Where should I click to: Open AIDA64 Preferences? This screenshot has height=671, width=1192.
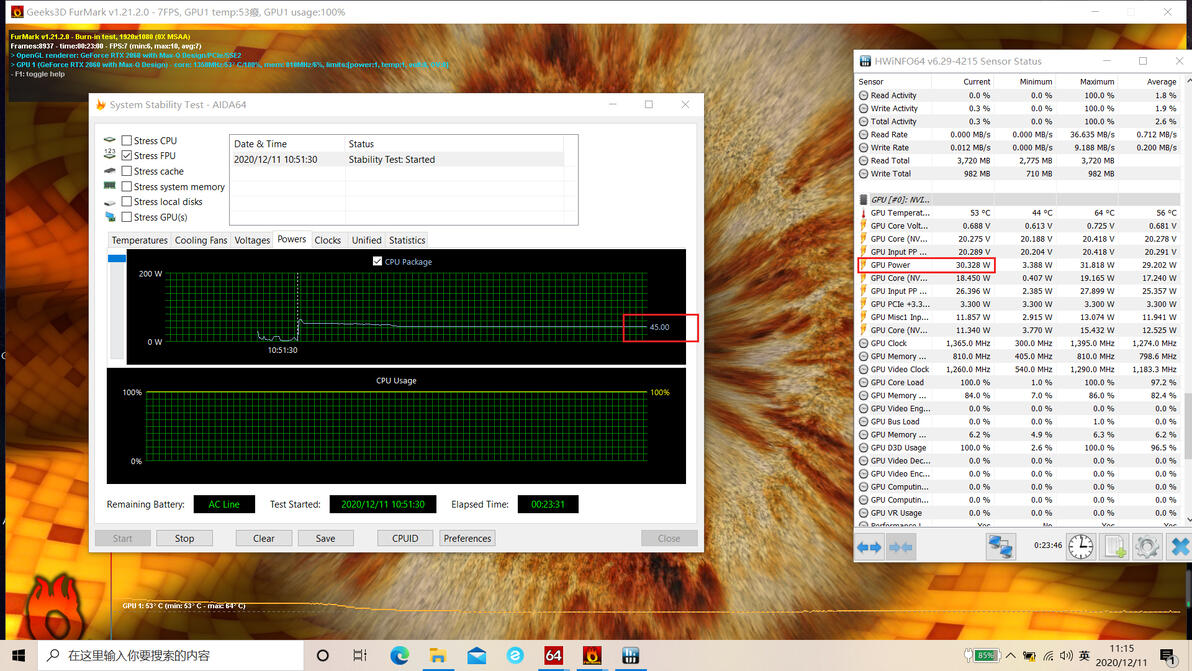pyautogui.click(x=468, y=538)
